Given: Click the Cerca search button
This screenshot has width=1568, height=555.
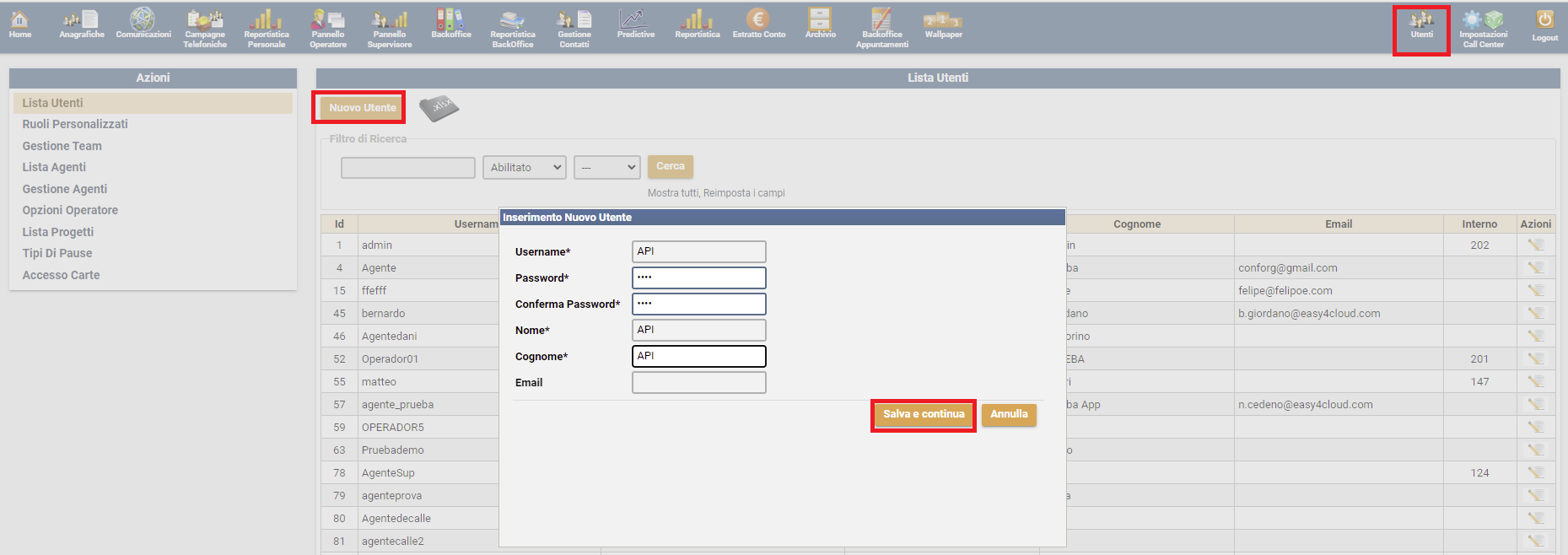Looking at the screenshot, I should coord(671,166).
